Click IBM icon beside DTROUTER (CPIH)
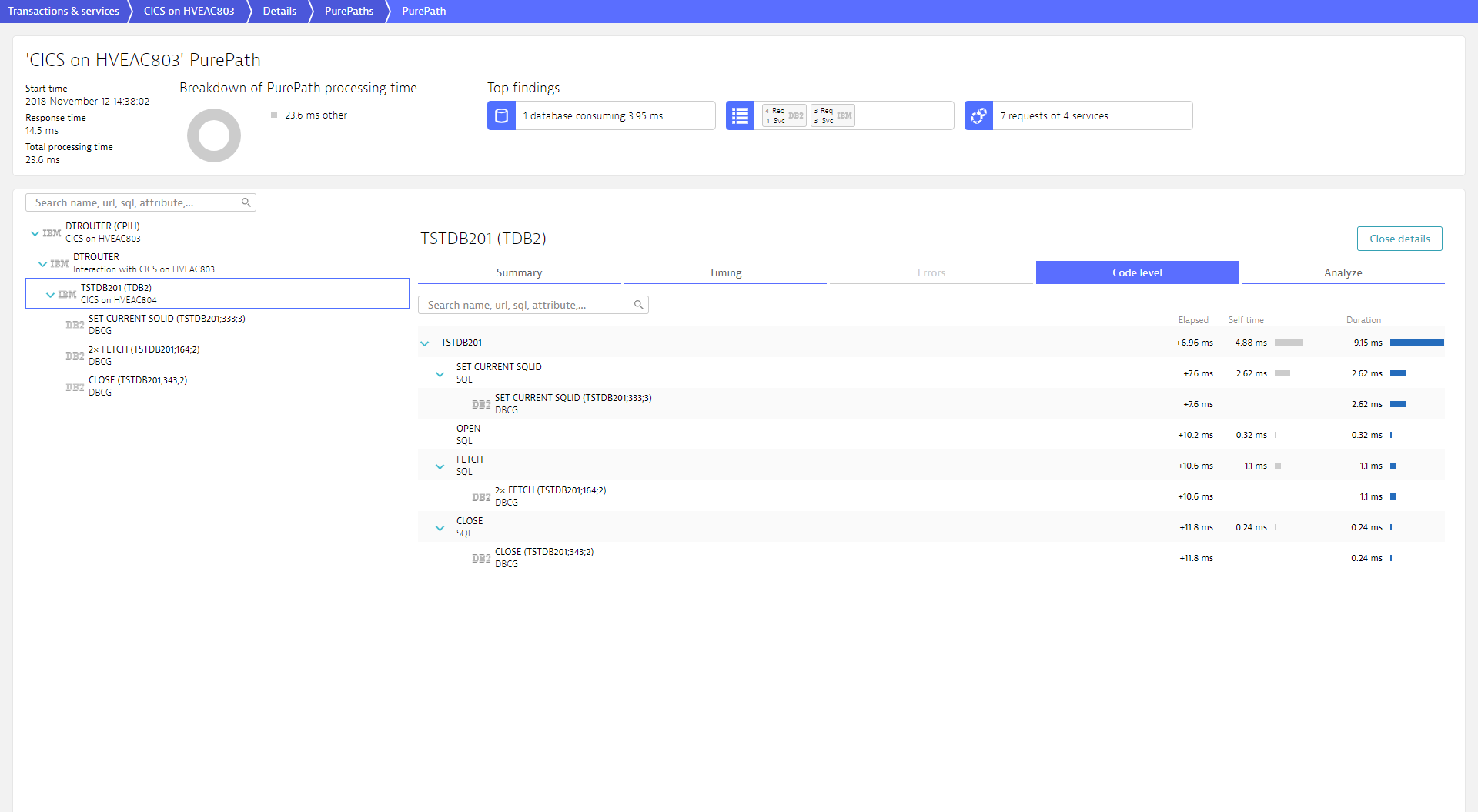Screen dimensions: 1478x812 [52, 232]
